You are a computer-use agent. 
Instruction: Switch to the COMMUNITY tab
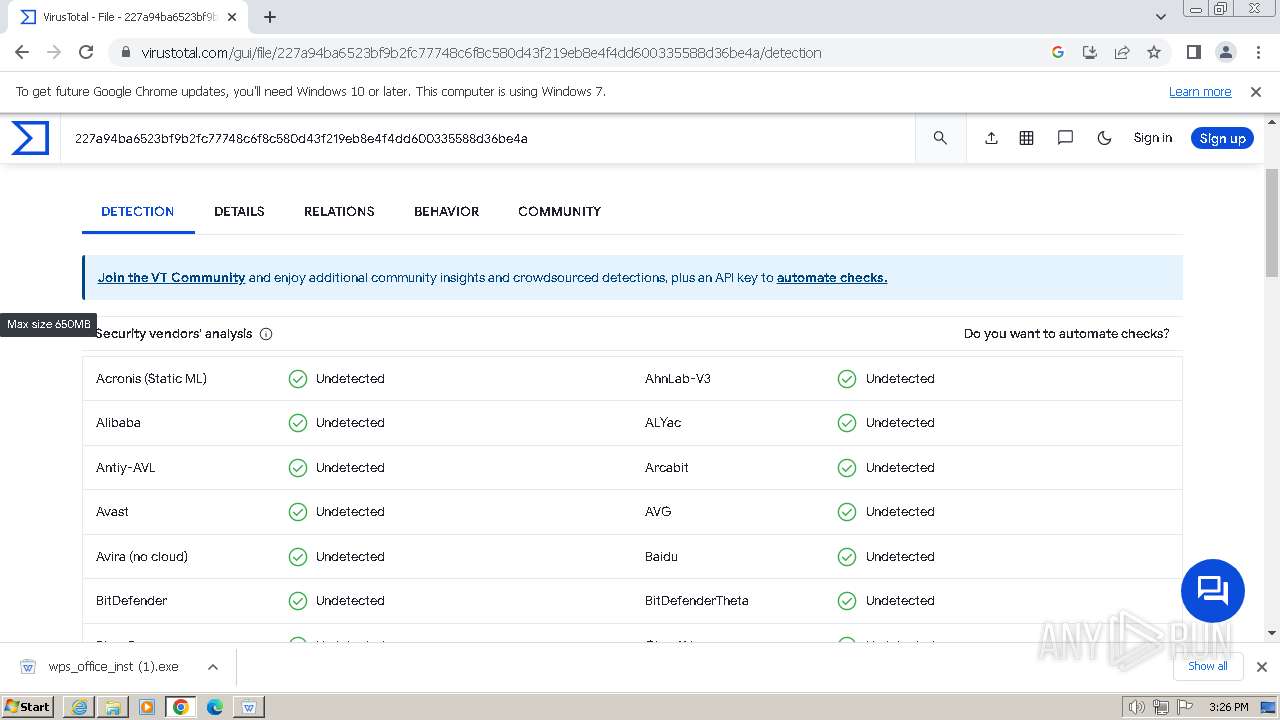pos(559,211)
